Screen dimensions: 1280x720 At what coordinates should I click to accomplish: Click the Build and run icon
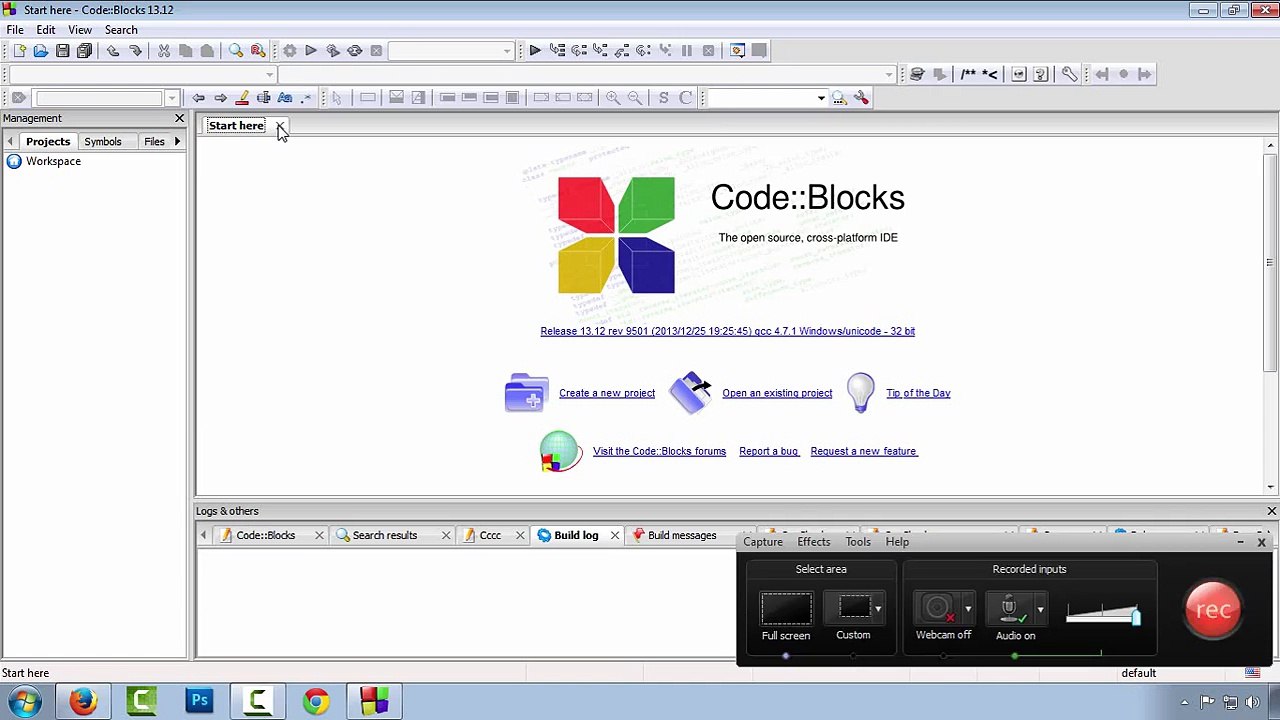[333, 51]
